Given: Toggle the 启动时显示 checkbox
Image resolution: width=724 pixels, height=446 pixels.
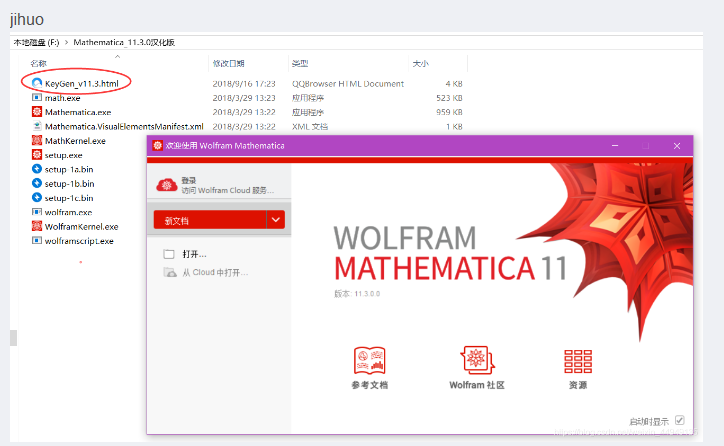Looking at the screenshot, I should 680,420.
